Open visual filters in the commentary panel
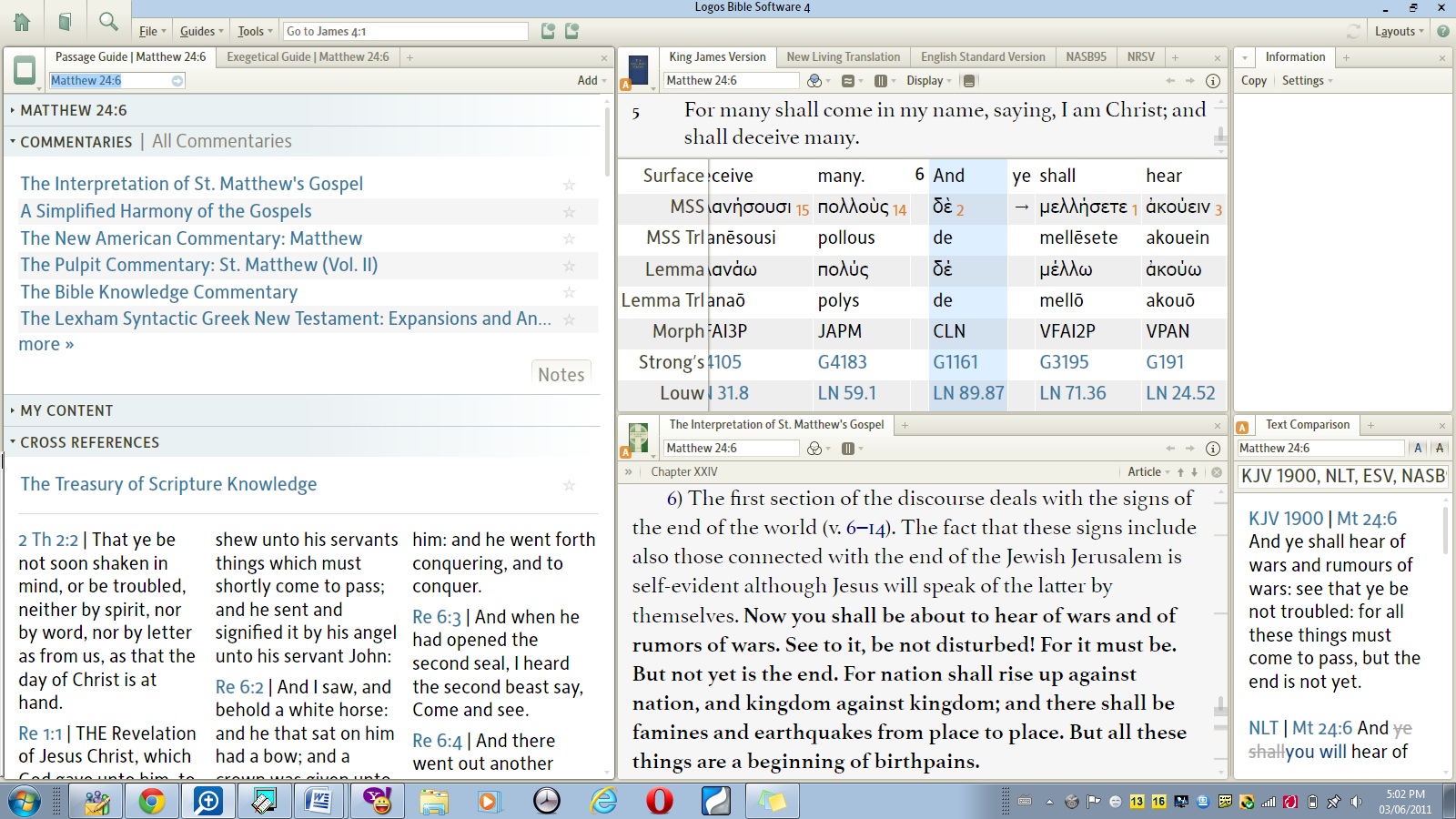 pos(814,449)
